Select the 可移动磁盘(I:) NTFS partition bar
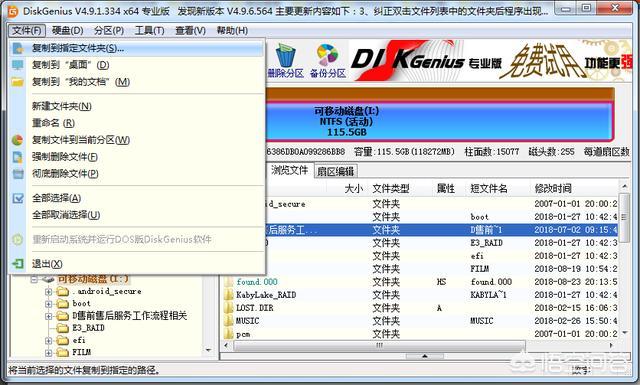 [439, 121]
